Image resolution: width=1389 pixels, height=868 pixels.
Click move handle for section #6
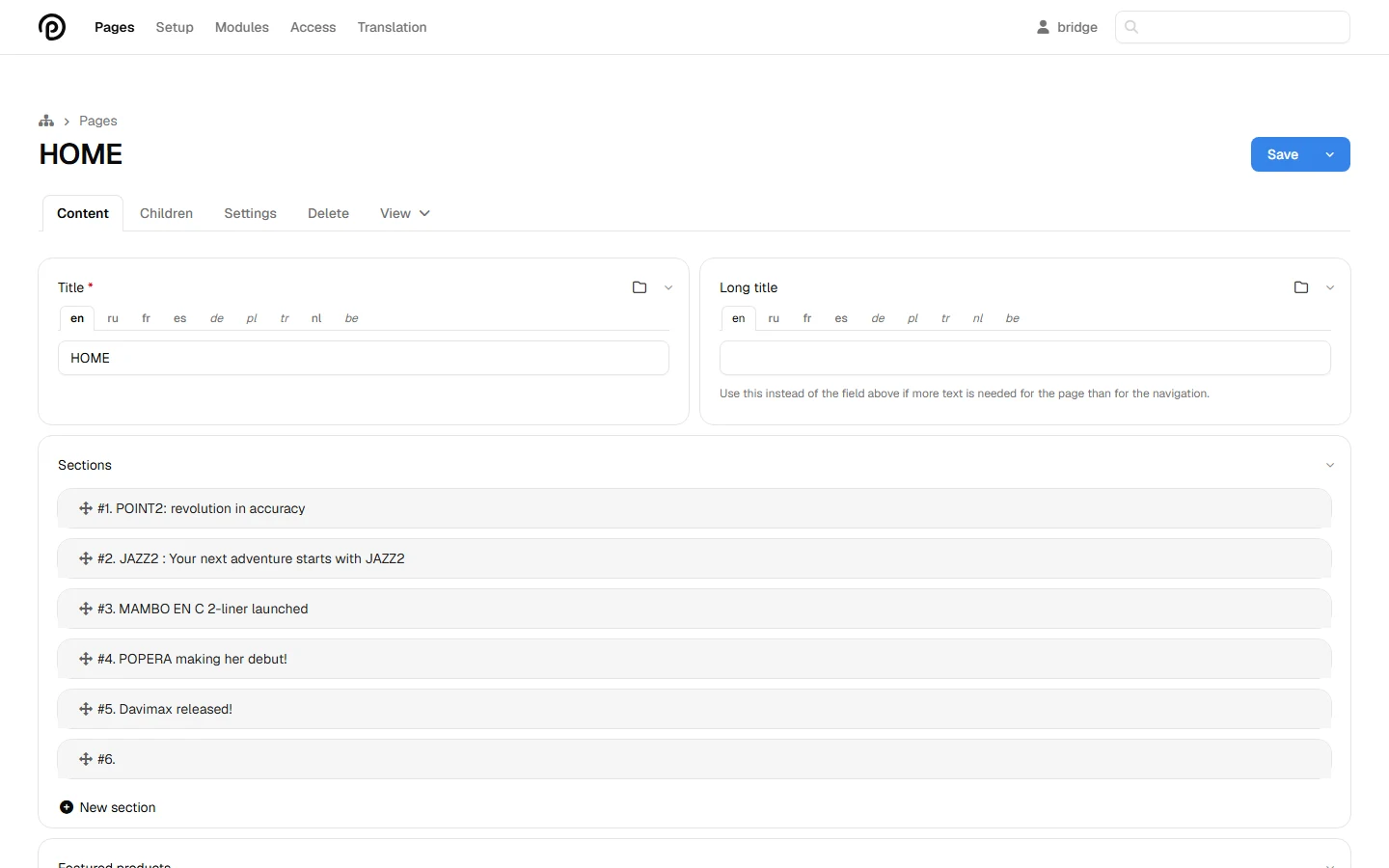[x=86, y=759]
